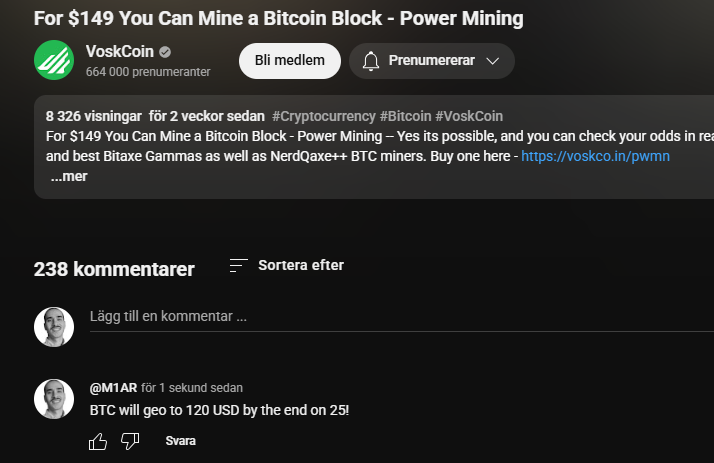Open the Sortera efter sorting menu

[x=287, y=265]
